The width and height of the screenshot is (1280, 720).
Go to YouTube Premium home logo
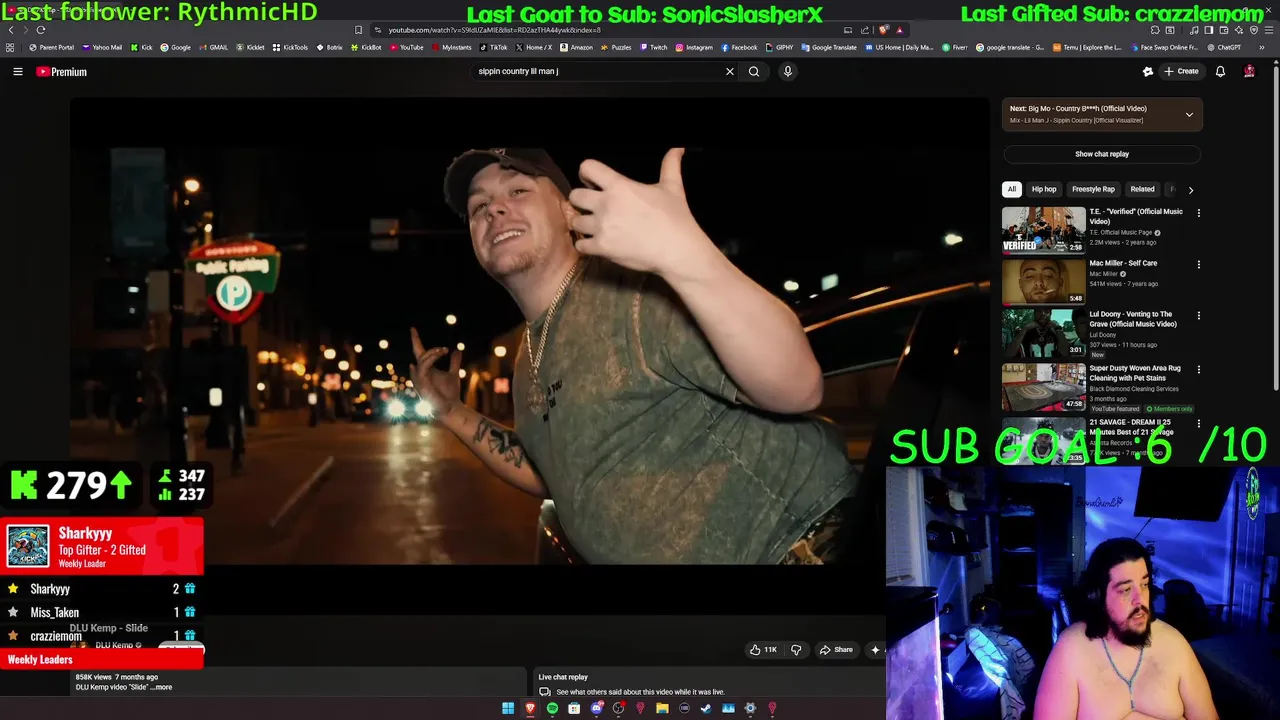coord(62,72)
